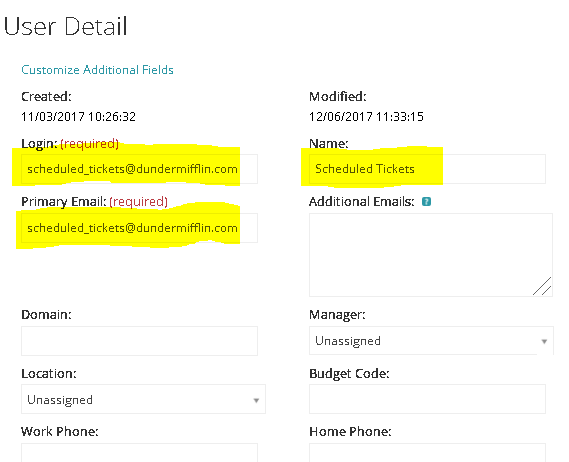
Task: Click the Work Phone input field
Action: click(x=139, y=453)
